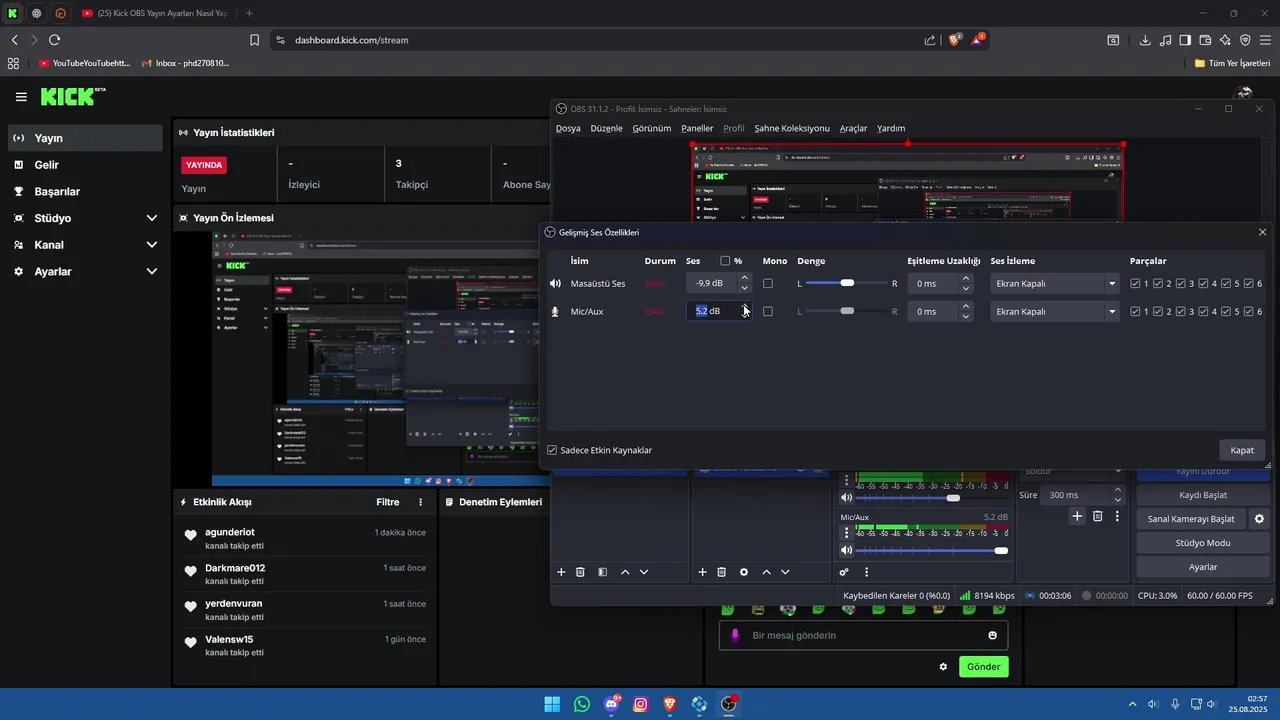This screenshot has height=720, width=1280.
Task: Enable Mono for Masaüstü Ses
Action: click(x=768, y=283)
